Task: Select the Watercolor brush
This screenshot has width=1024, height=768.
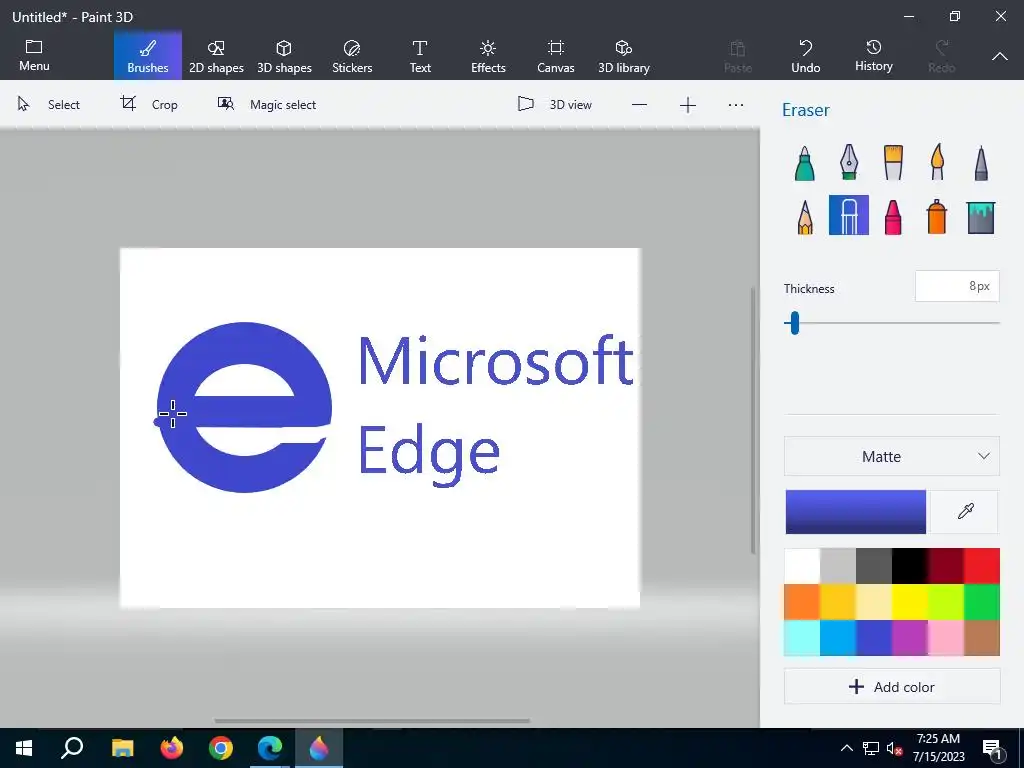Action: 936,163
